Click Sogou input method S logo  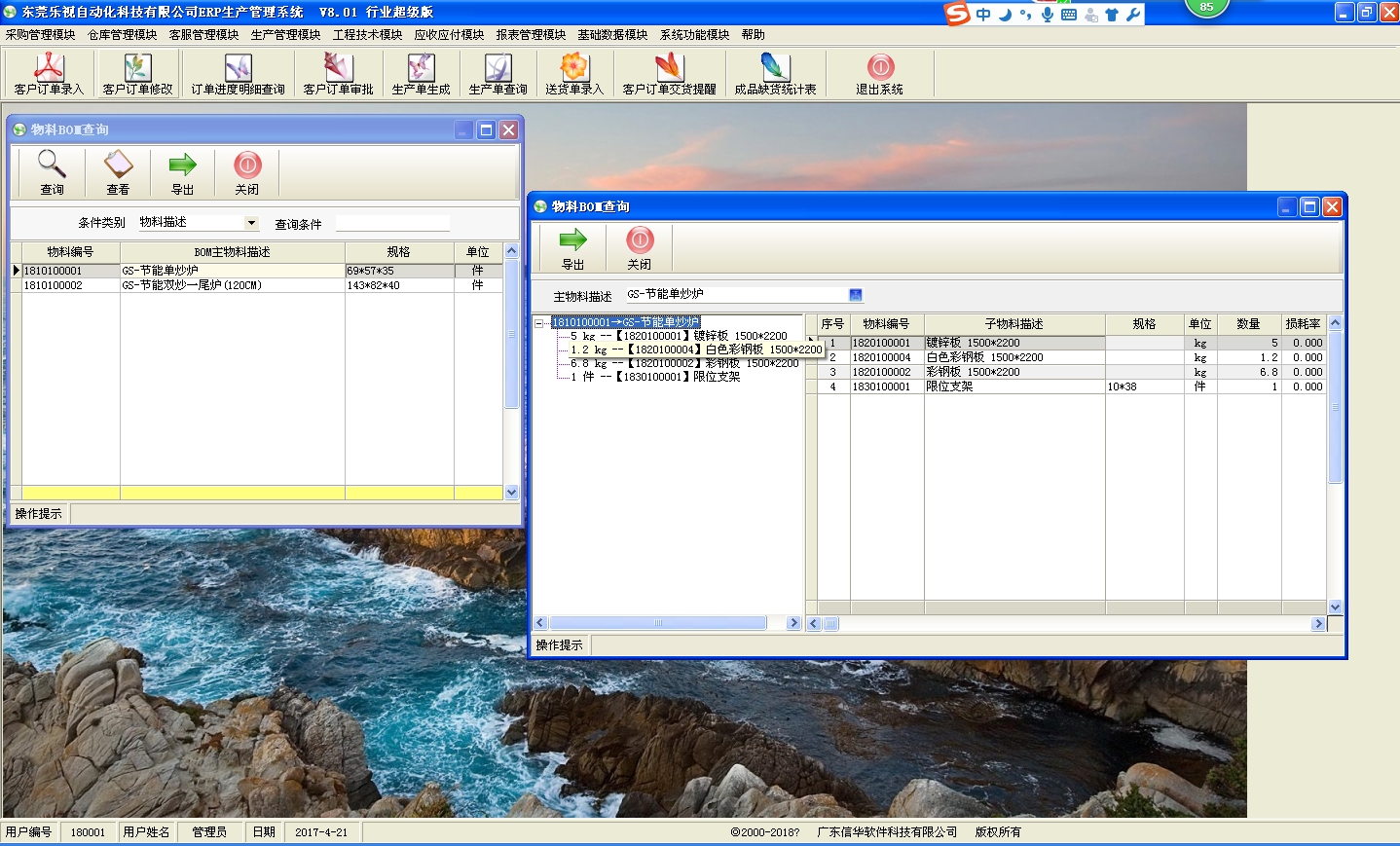point(958,14)
